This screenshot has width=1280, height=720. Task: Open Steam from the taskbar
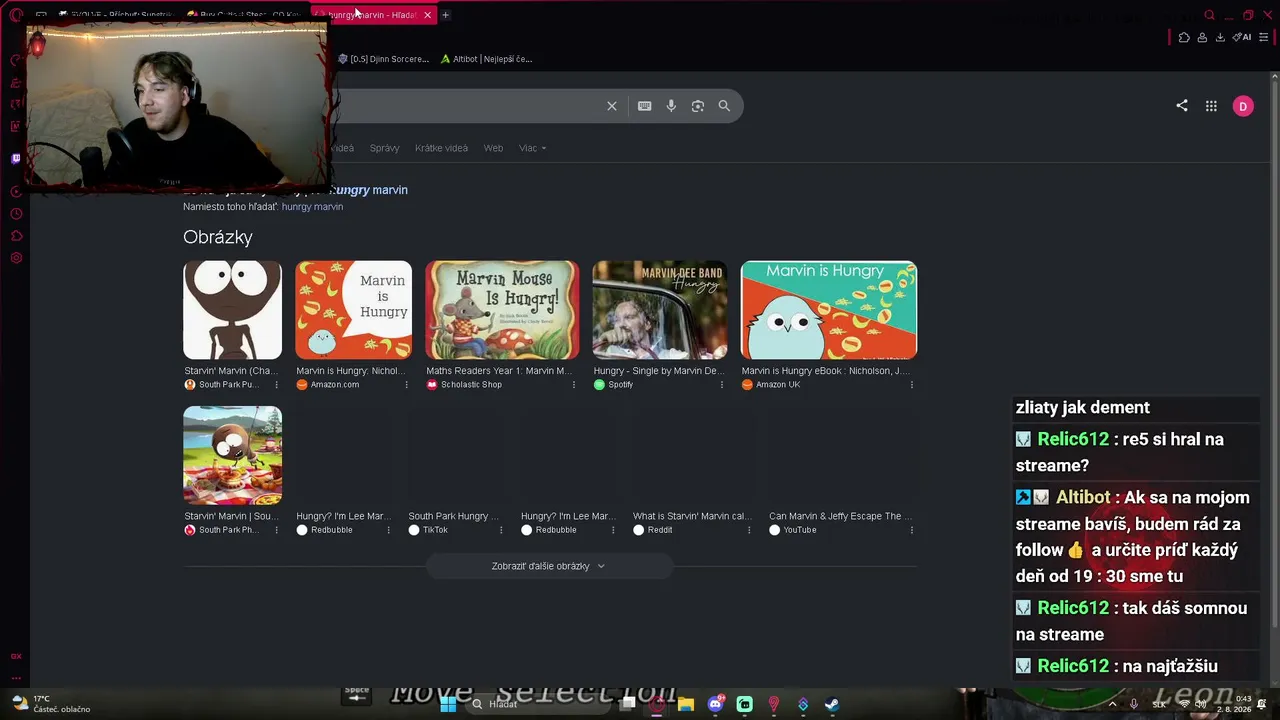pyautogui.click(x=831, y=704)
